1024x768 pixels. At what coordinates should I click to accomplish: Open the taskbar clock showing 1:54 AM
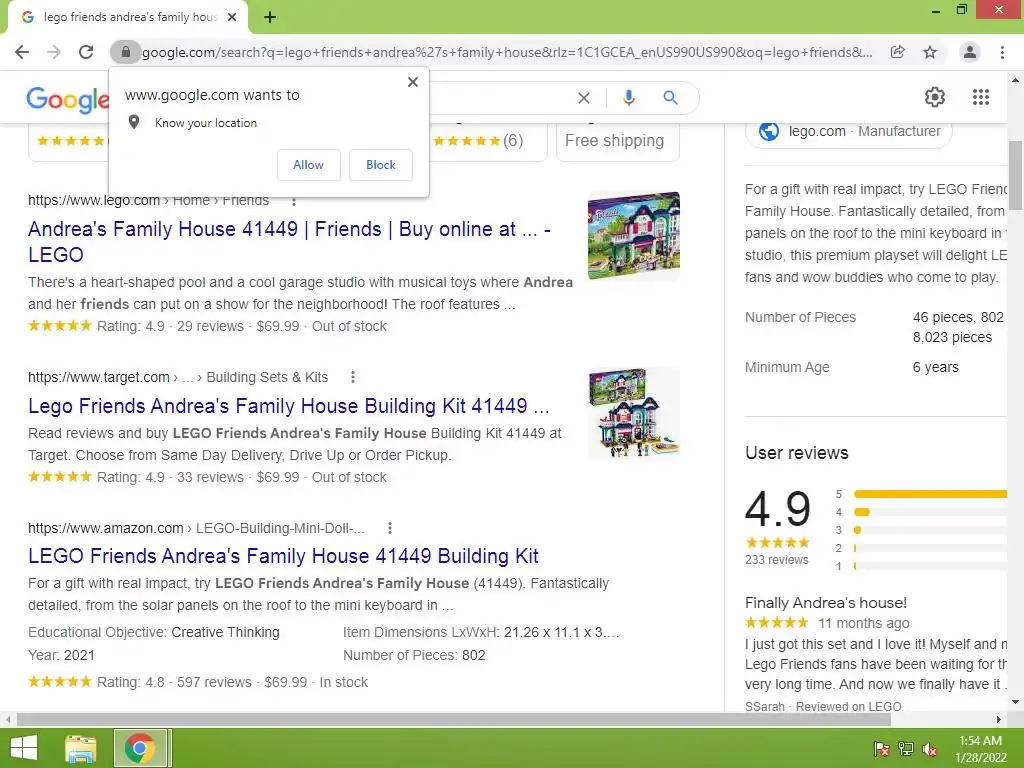980,749
